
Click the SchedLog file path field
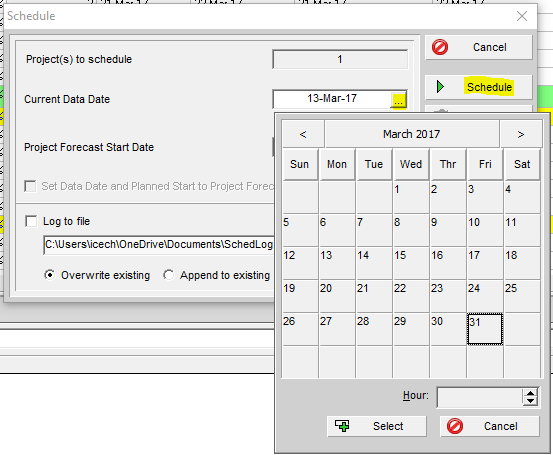pyautogui.click(x=159, y=244)
